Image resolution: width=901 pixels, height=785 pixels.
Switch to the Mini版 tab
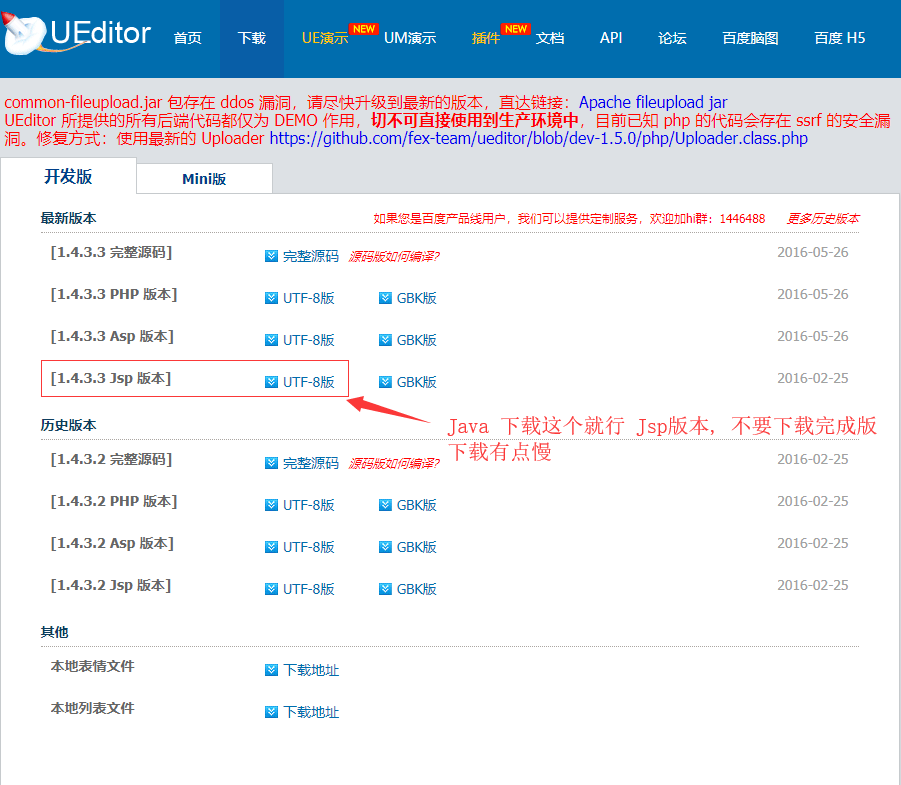click(204, 178)
